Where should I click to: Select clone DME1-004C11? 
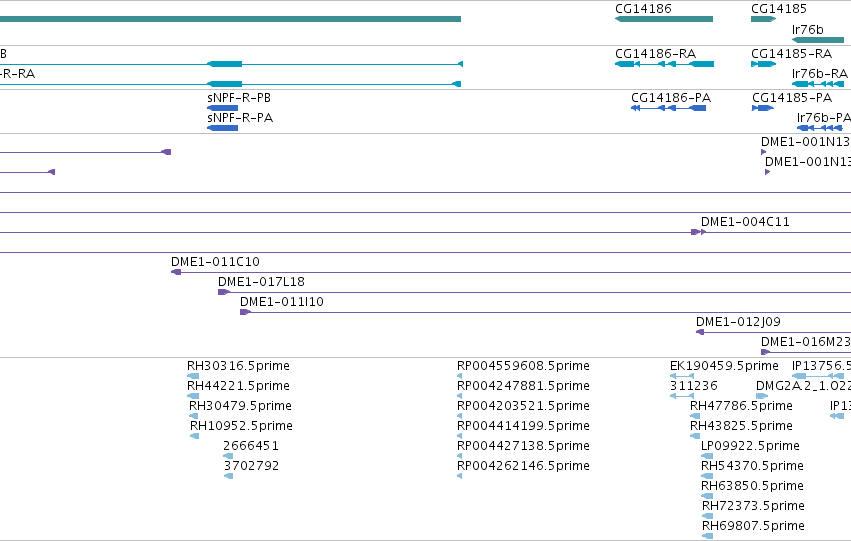(x=745, y=221)
